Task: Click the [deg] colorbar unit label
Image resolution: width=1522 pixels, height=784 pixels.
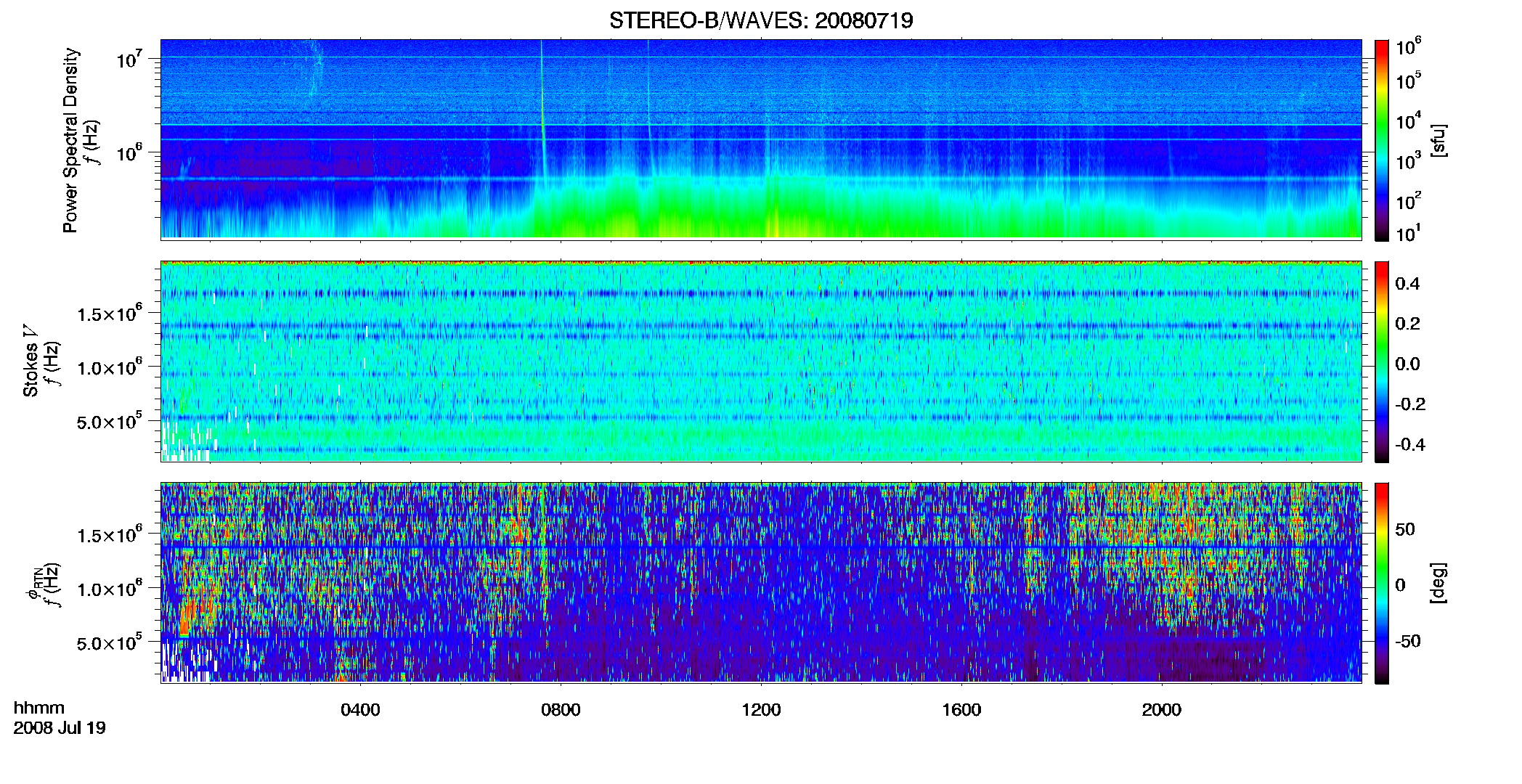Action: [1438, 583]
